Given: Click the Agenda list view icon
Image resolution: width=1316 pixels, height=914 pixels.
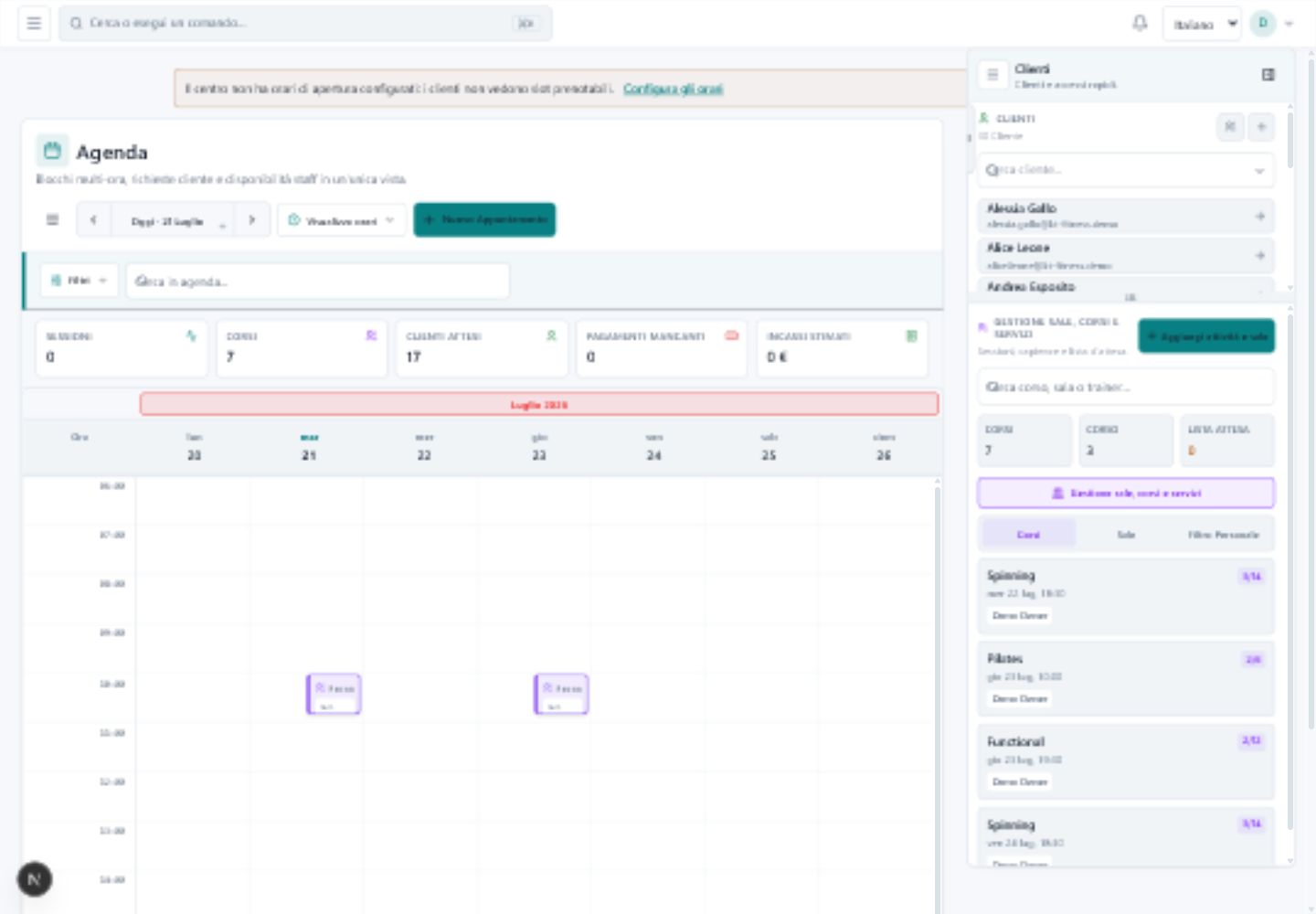Looking at the screenshot, I should (52, 220).
